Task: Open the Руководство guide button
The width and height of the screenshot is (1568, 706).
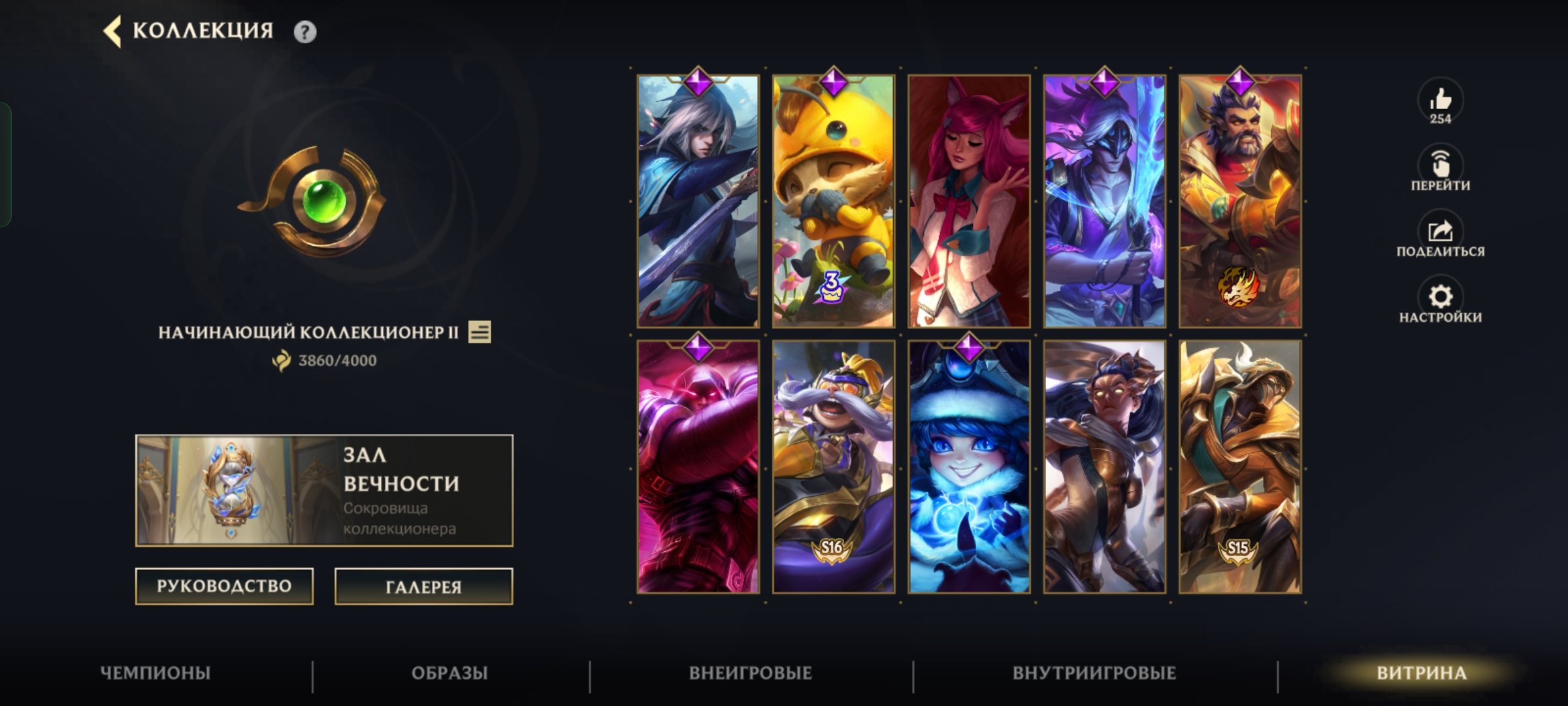Action: pos(224,586)
